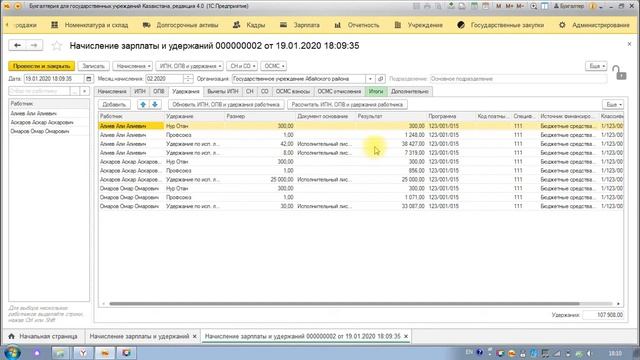This screenshot has width=640, height=360.
Task: Sort by the Результат column header
Action: tap(391, 116)
